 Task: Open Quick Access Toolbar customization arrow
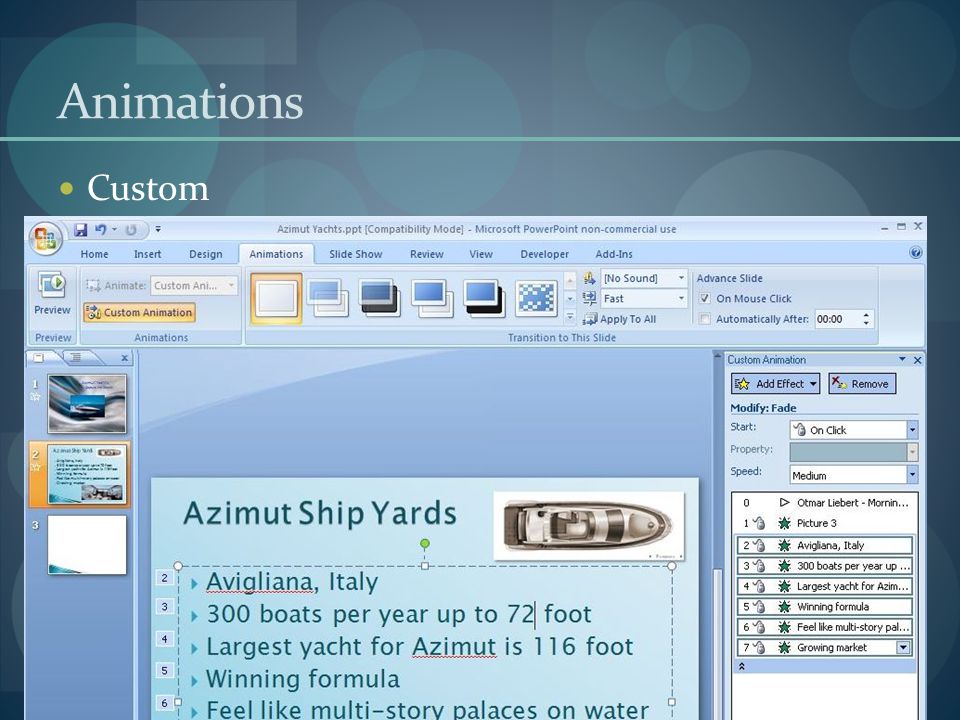[158, 229]
